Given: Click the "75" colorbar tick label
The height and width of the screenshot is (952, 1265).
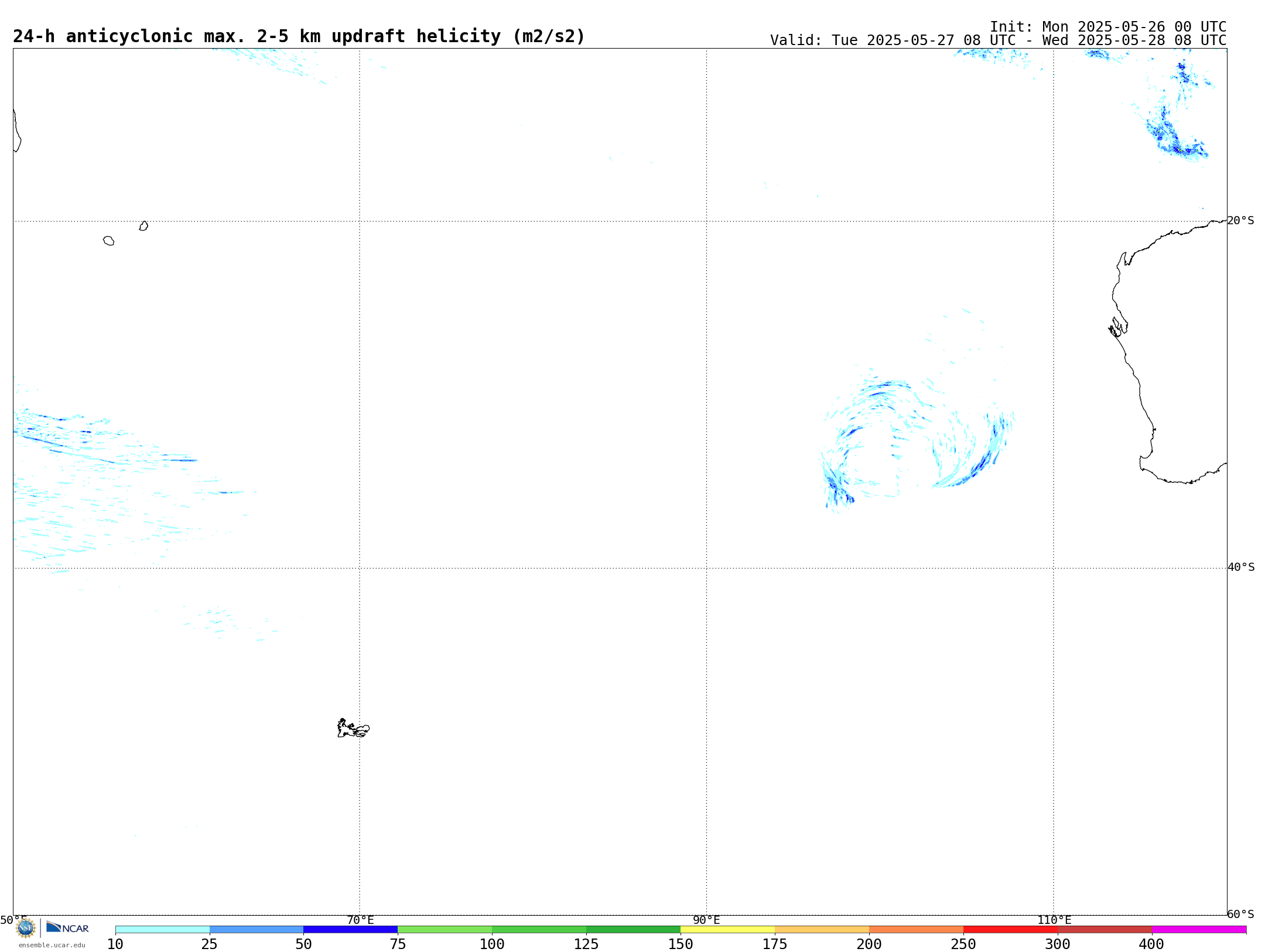Looking at the screenshot, I should coord(398,944).
